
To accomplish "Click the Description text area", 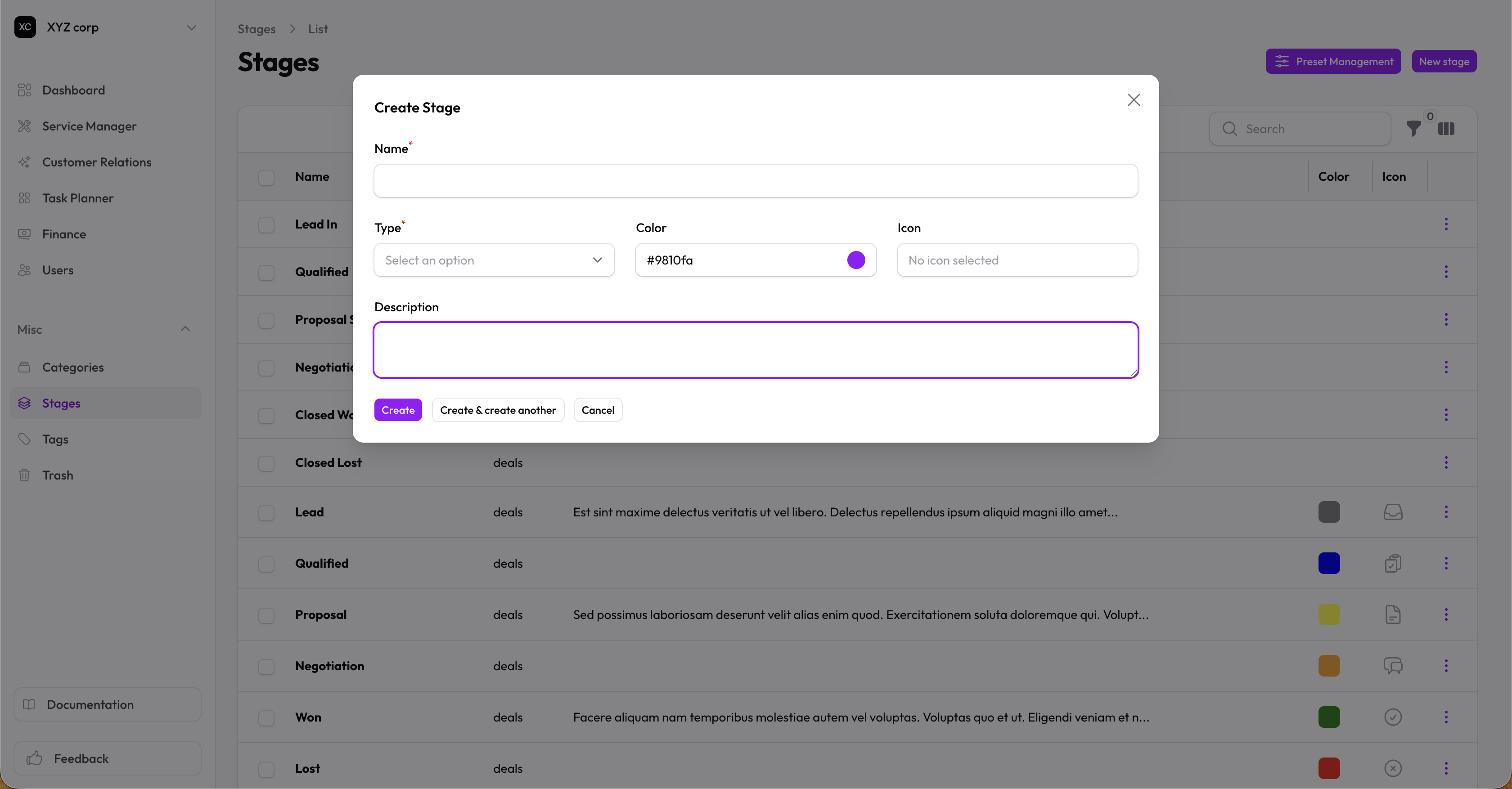I will tap(756, 350).
